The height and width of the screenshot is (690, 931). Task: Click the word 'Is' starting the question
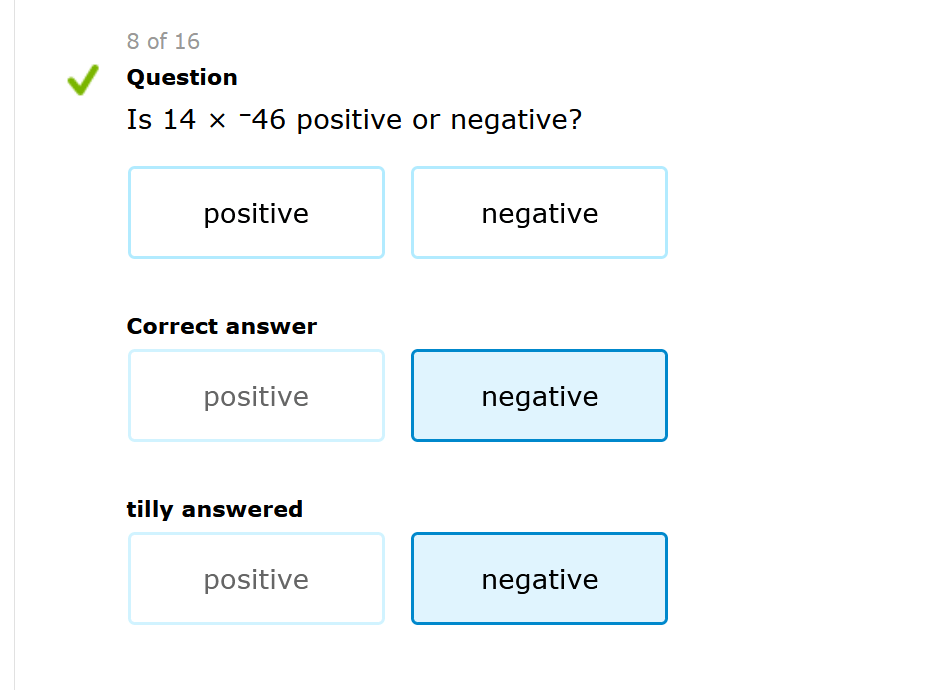pos(139,121)
